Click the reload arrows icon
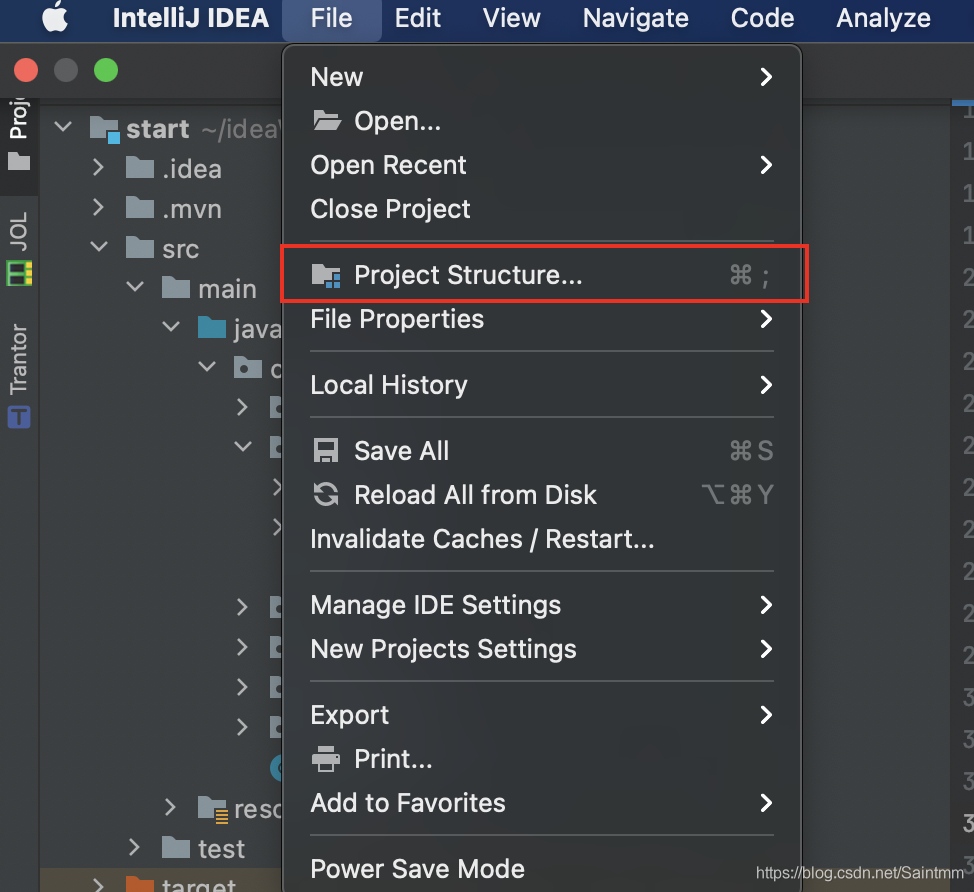 (x=325, y=494)
